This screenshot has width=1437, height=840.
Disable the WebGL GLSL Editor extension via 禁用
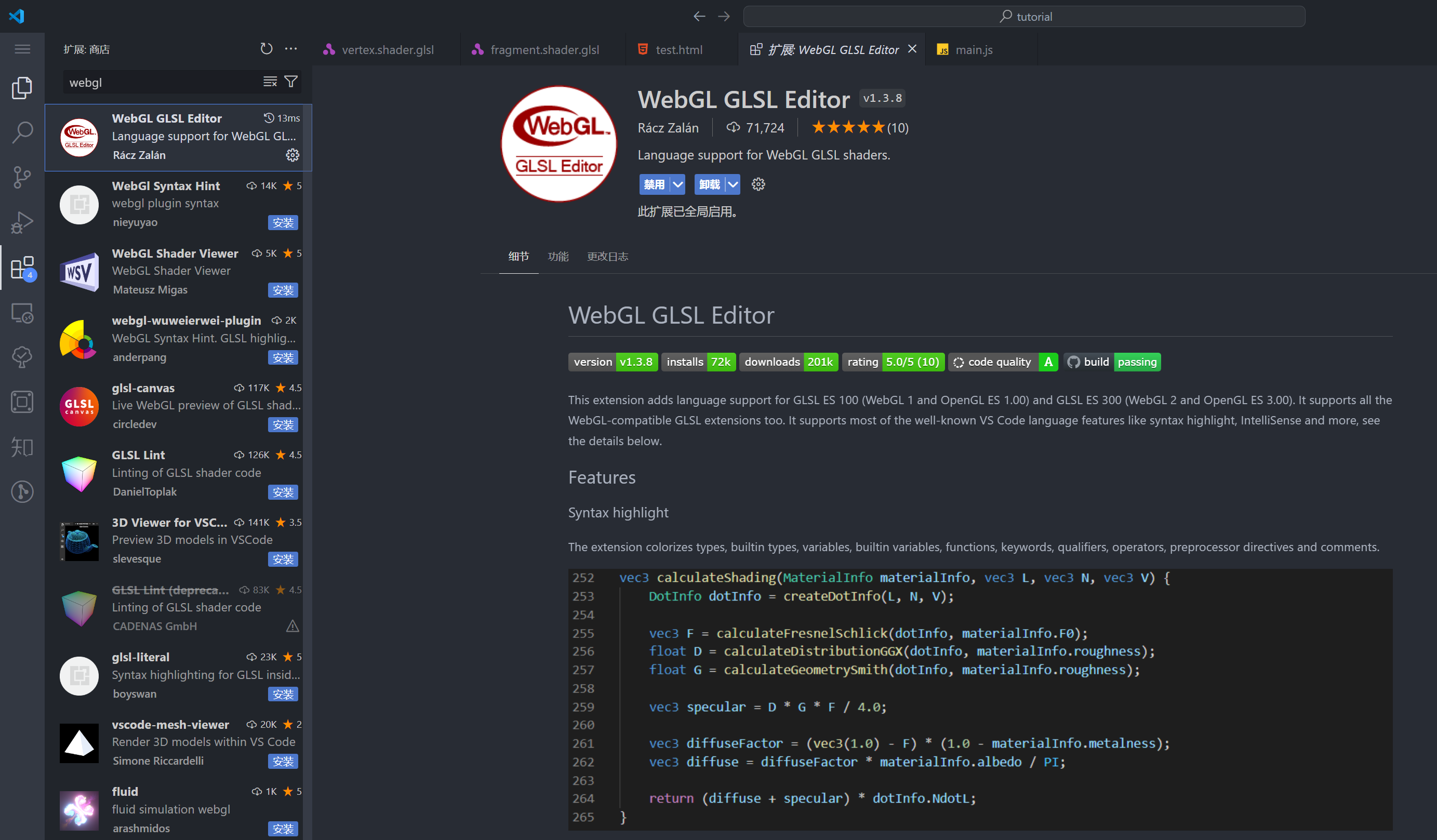point(654,184)
